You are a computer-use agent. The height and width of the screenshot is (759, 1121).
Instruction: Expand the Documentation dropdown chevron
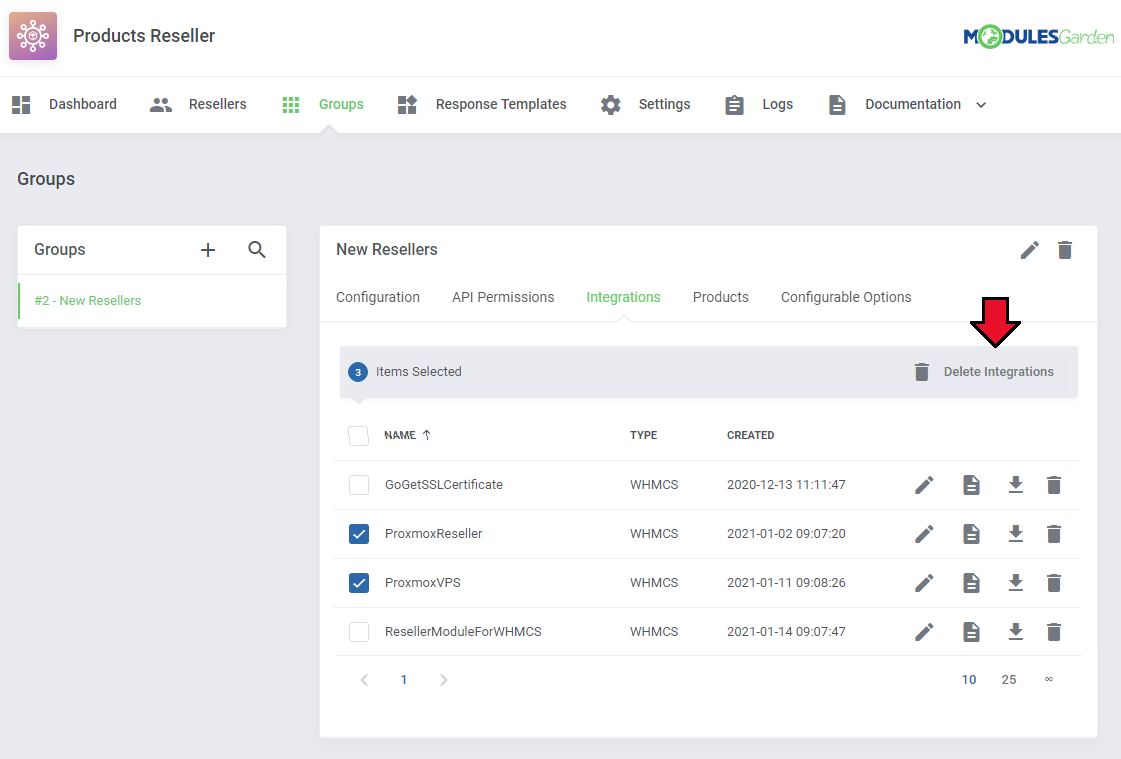982,105
